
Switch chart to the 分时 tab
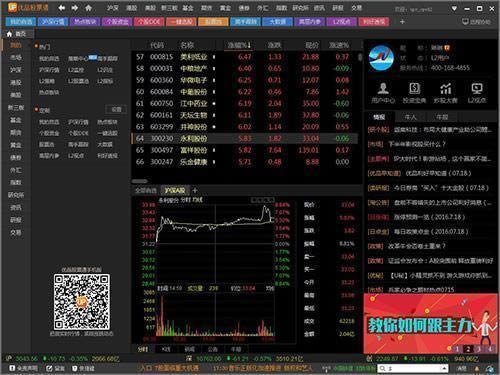(x=143, y=349)
